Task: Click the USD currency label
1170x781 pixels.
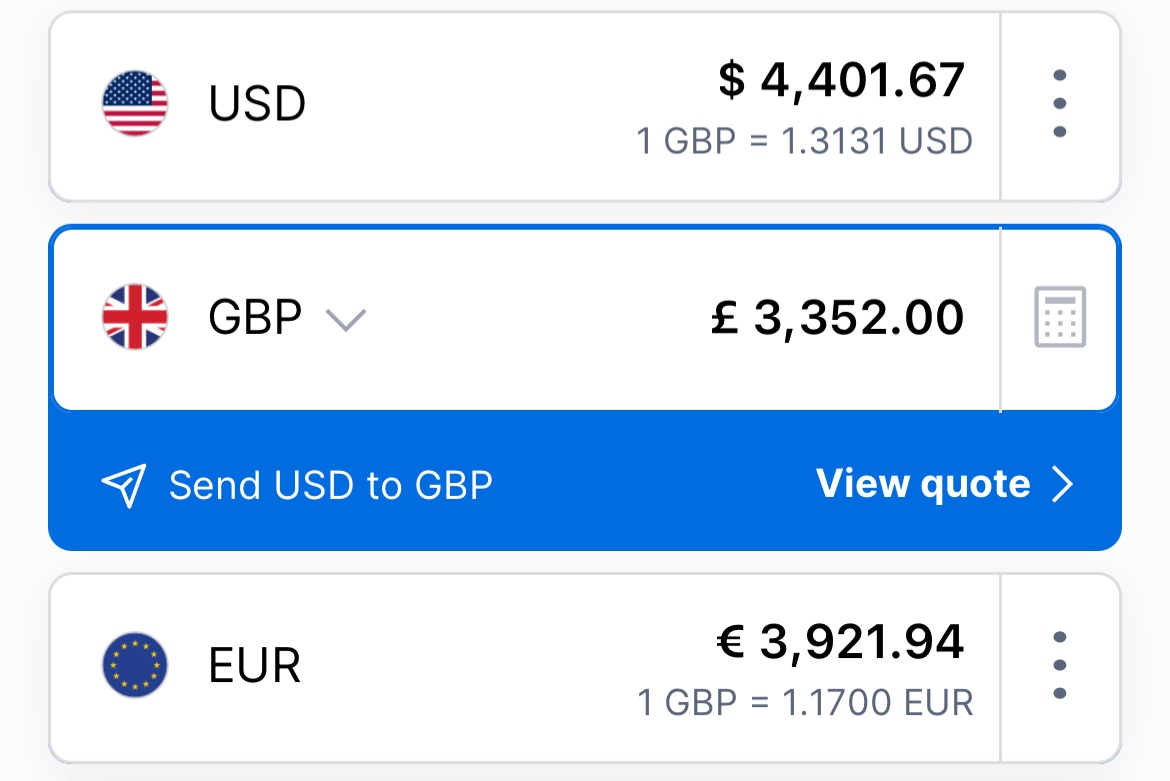Action: tap(257, 104)
